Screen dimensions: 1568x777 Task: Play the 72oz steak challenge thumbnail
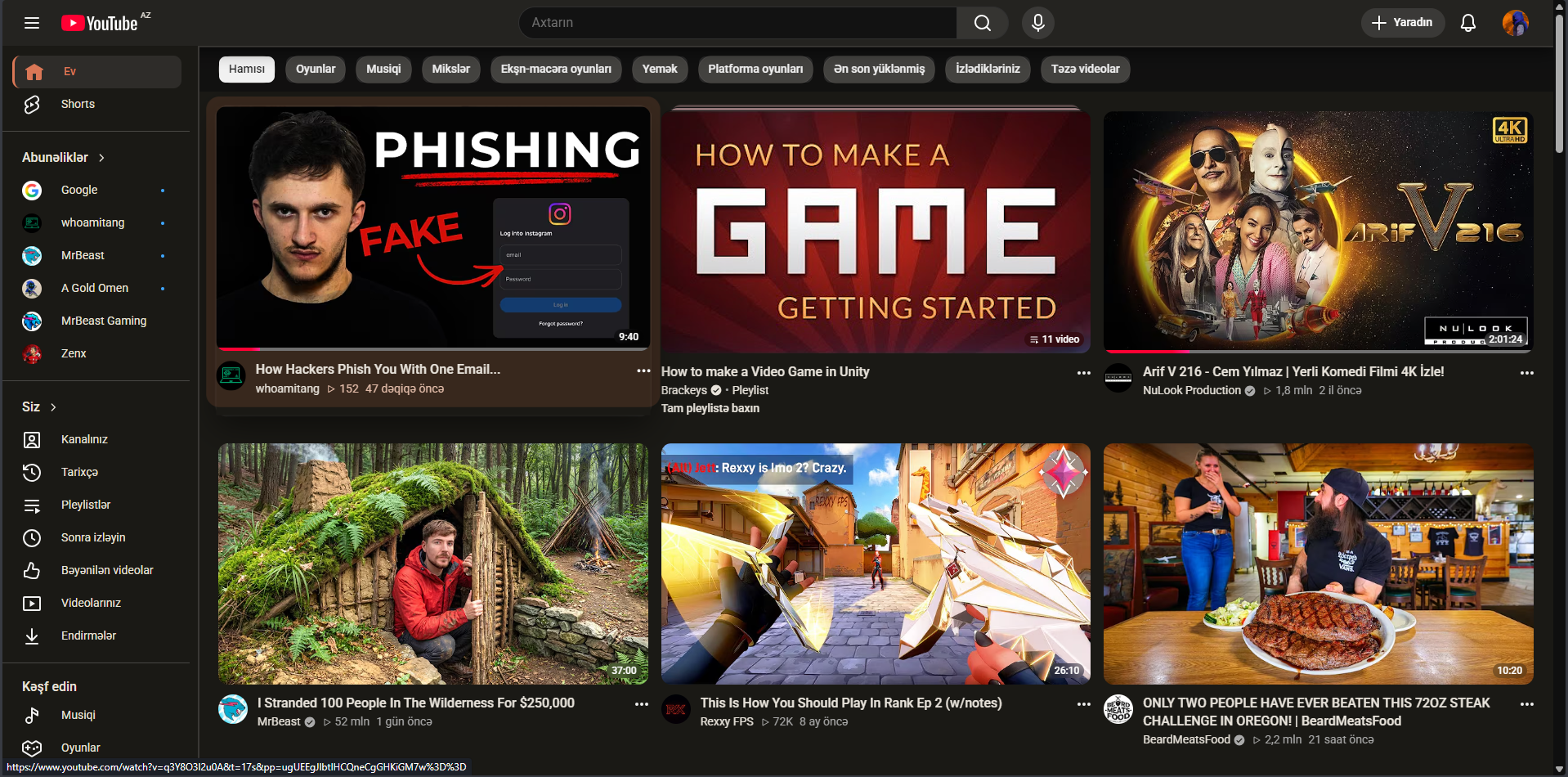pyautogui.click(x=1319, y=564)
